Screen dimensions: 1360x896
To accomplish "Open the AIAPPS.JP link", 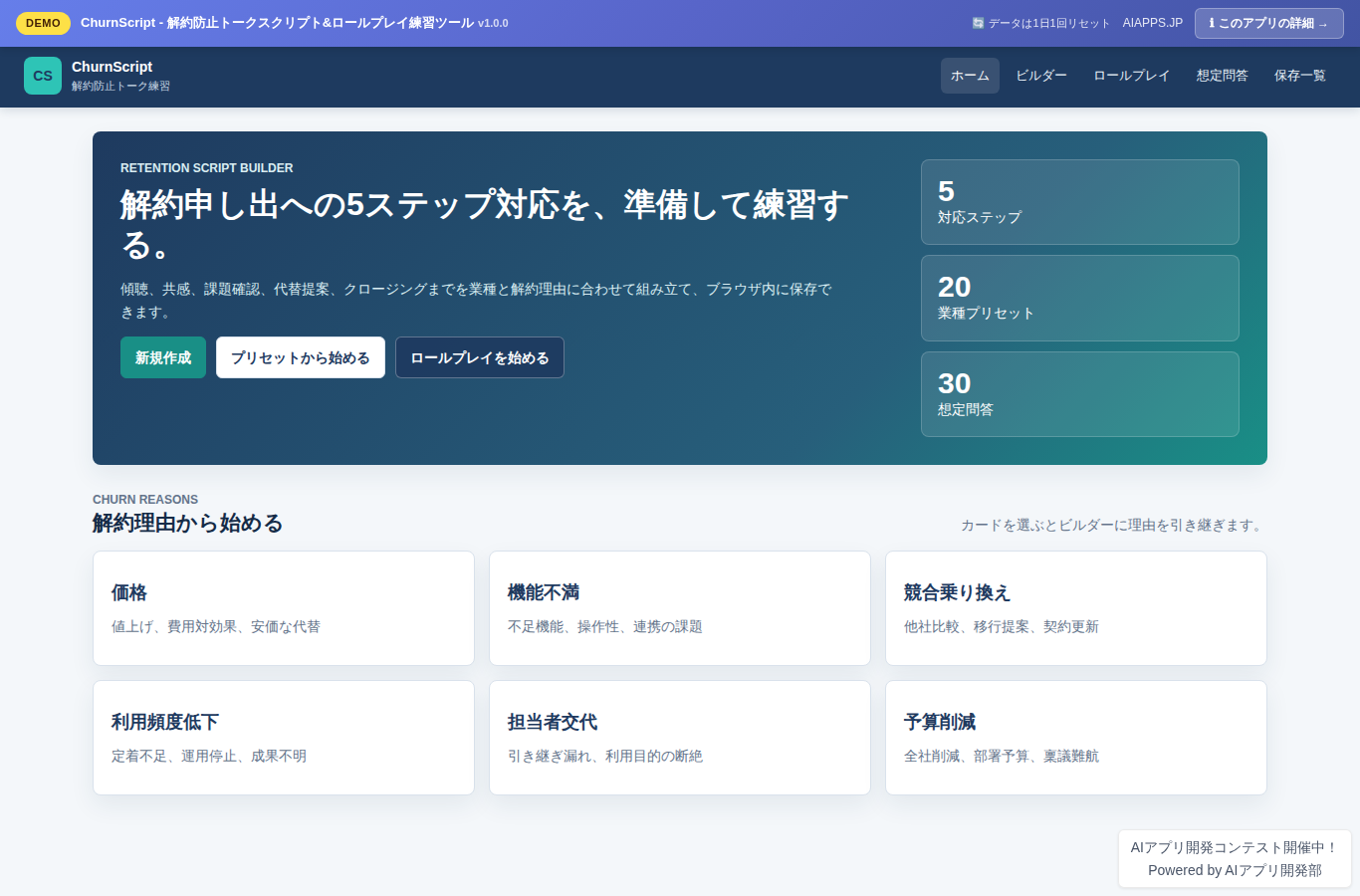I will [1153, 23].
